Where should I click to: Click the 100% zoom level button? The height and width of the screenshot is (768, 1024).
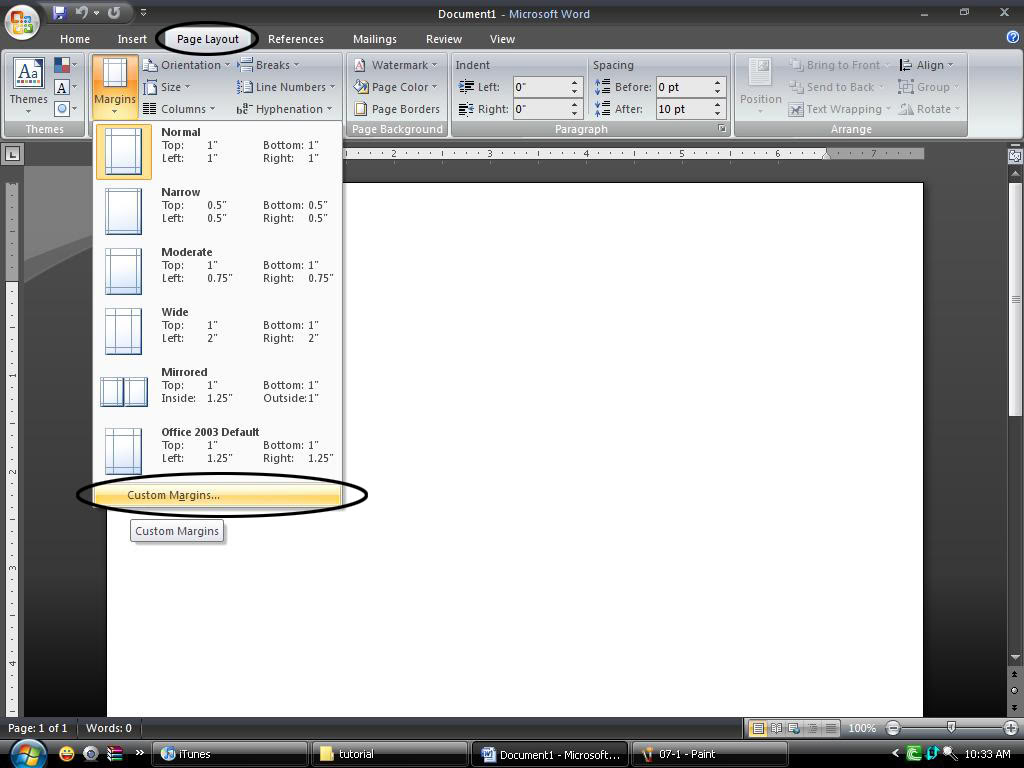tap(861, 728)
